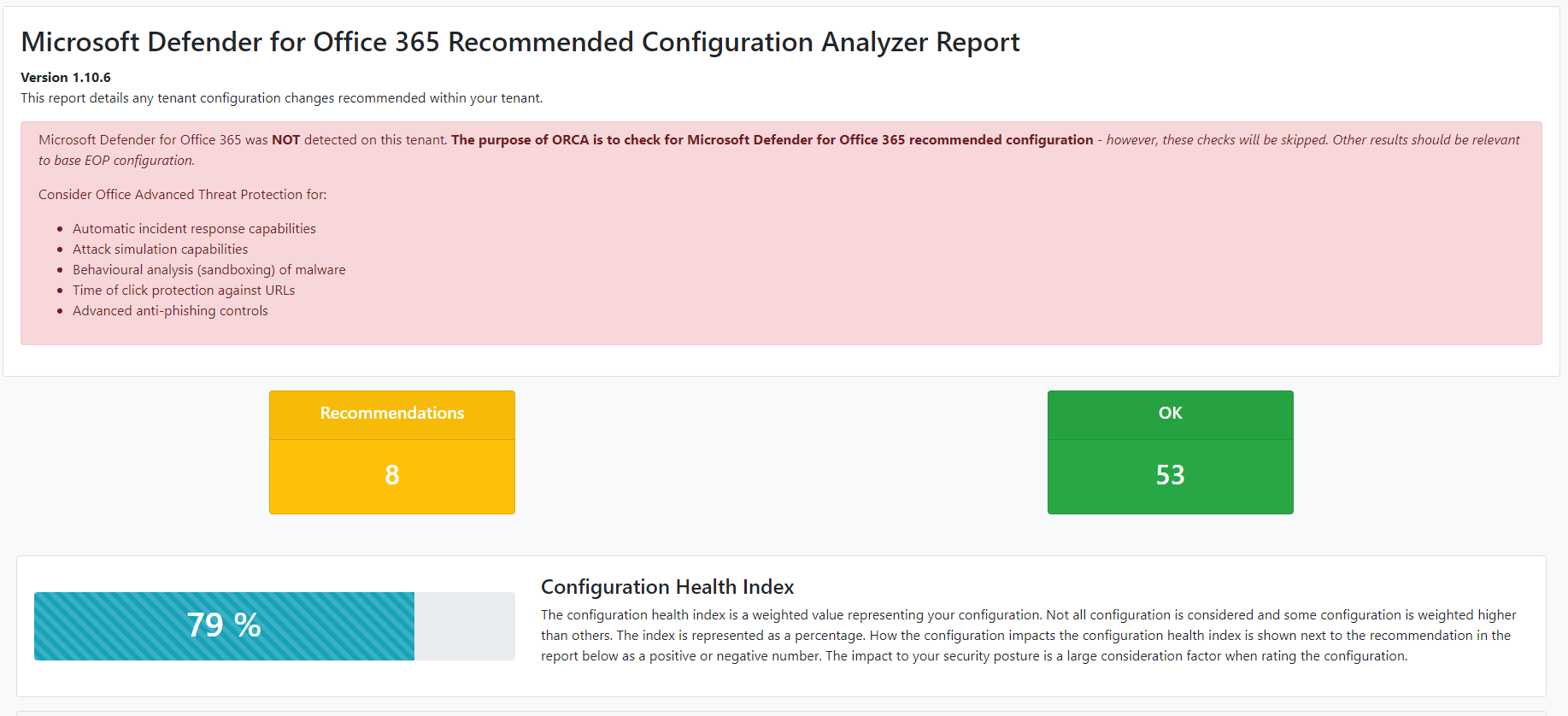Click Behavioural analysis (sandboxing) of malware item
This screenshot has height=716, width=1568.
point(208,270)
